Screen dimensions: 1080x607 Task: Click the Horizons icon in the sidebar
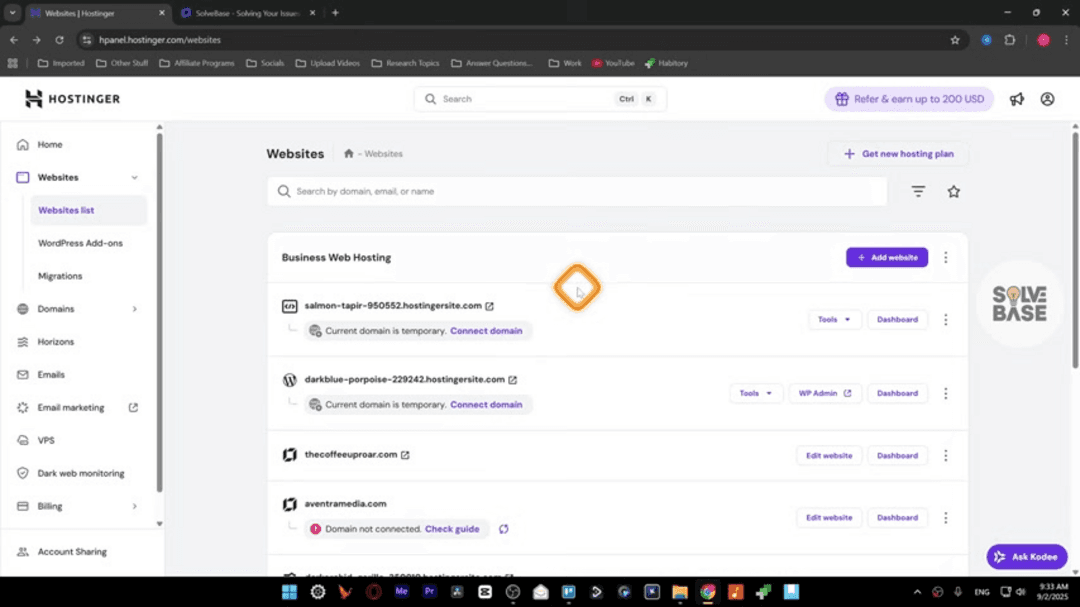point(22,341)
